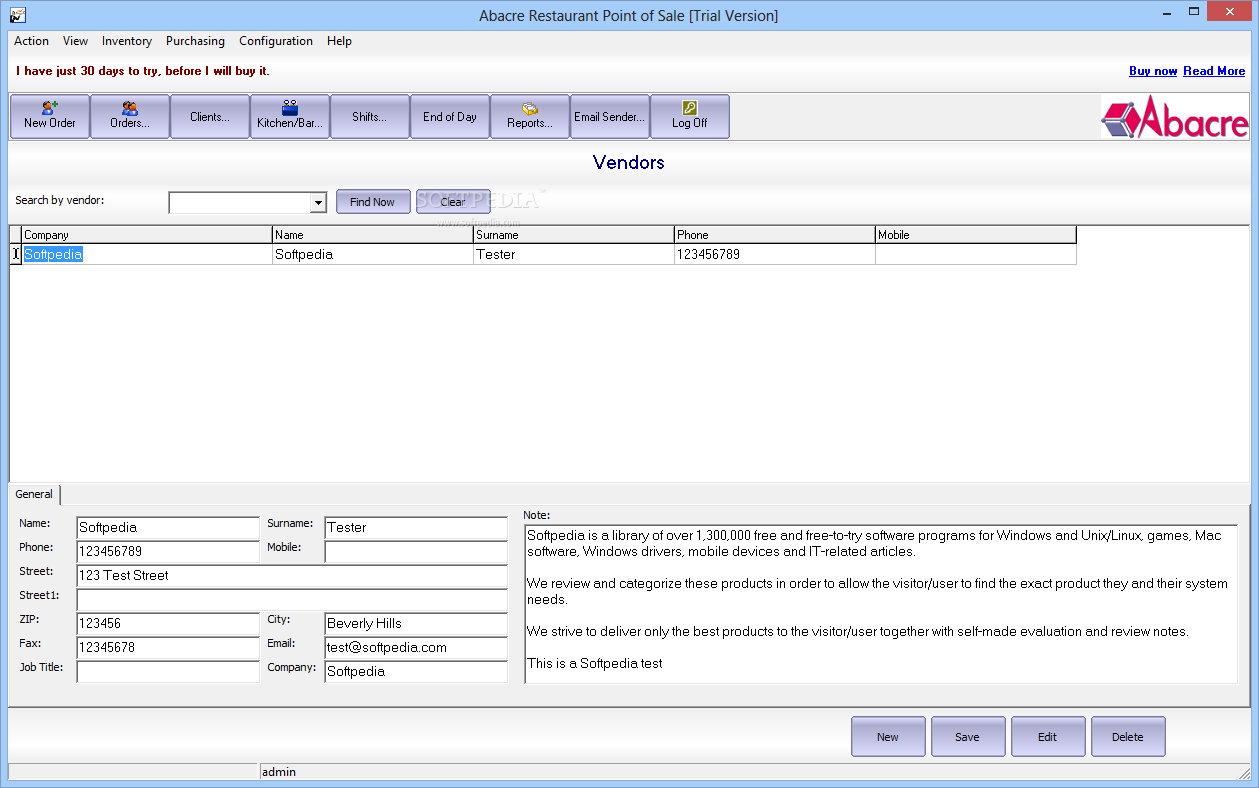
Task: Click the Name column header
Action: click(x=373, y=235)
